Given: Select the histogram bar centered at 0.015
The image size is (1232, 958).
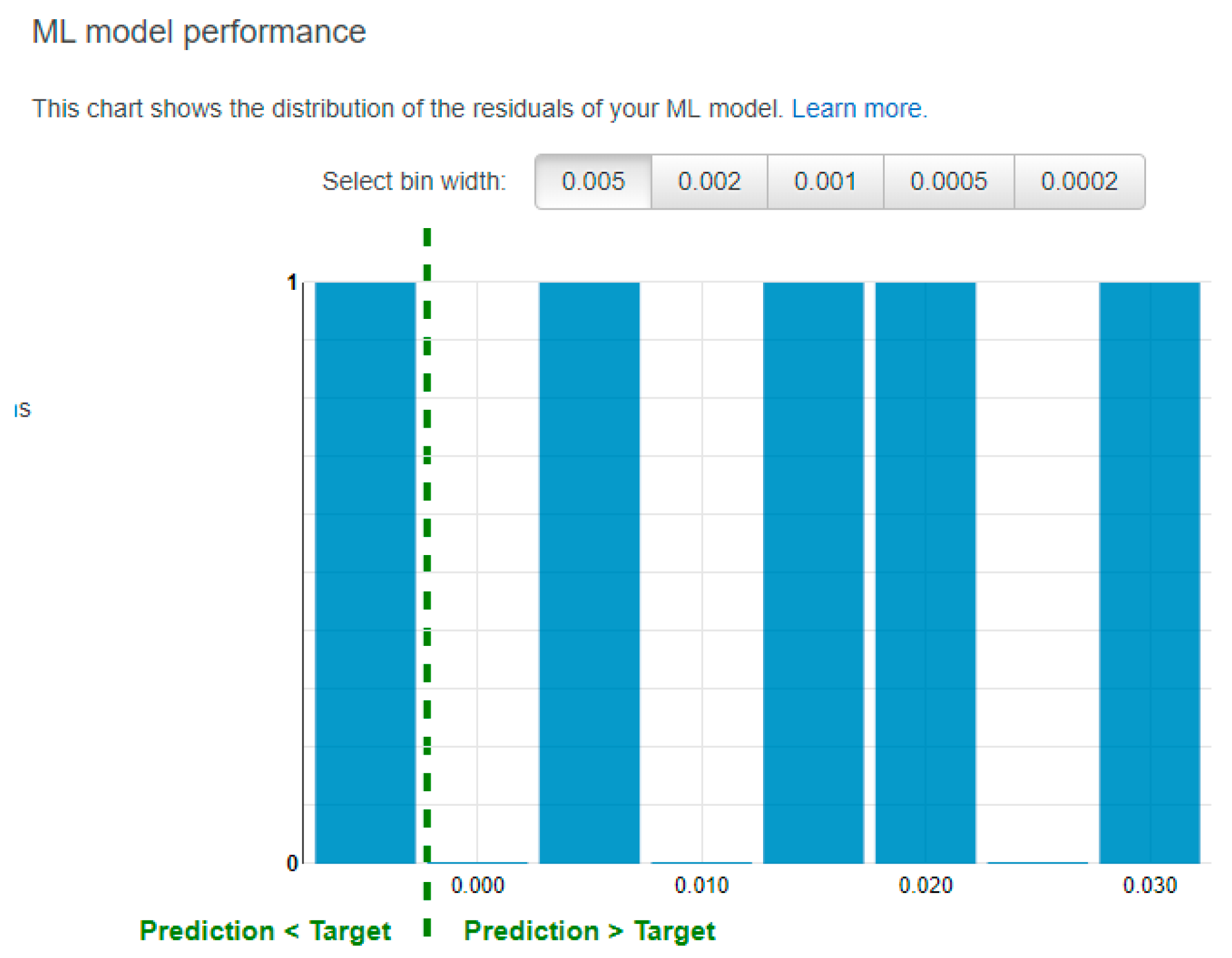Looking at the screenshot, I should tap(812, 572).
